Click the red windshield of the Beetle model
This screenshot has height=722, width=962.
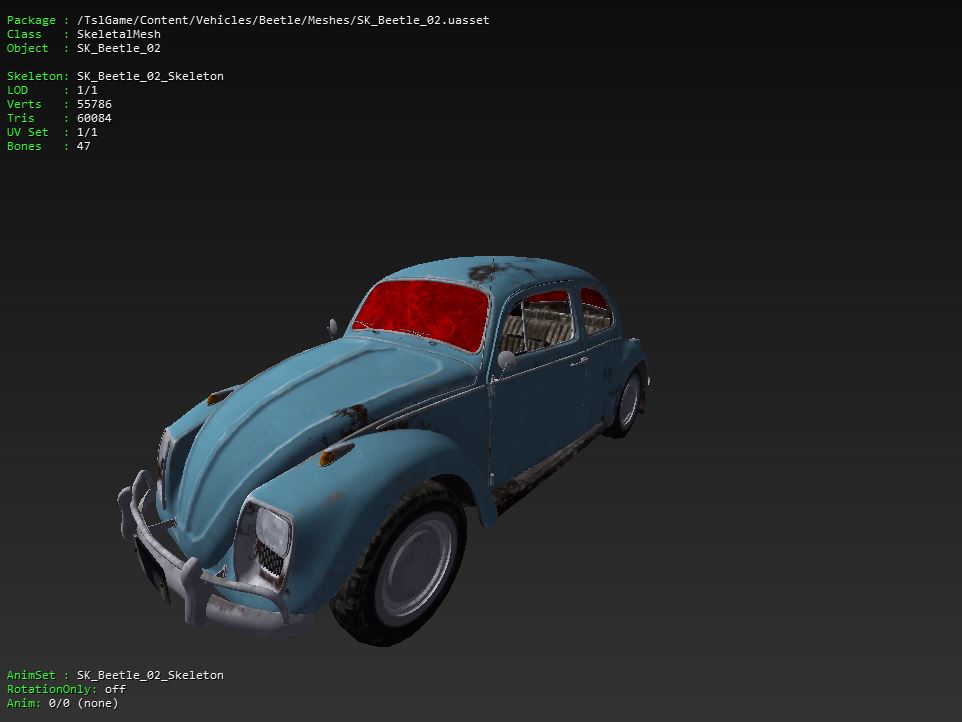(422, 314)
